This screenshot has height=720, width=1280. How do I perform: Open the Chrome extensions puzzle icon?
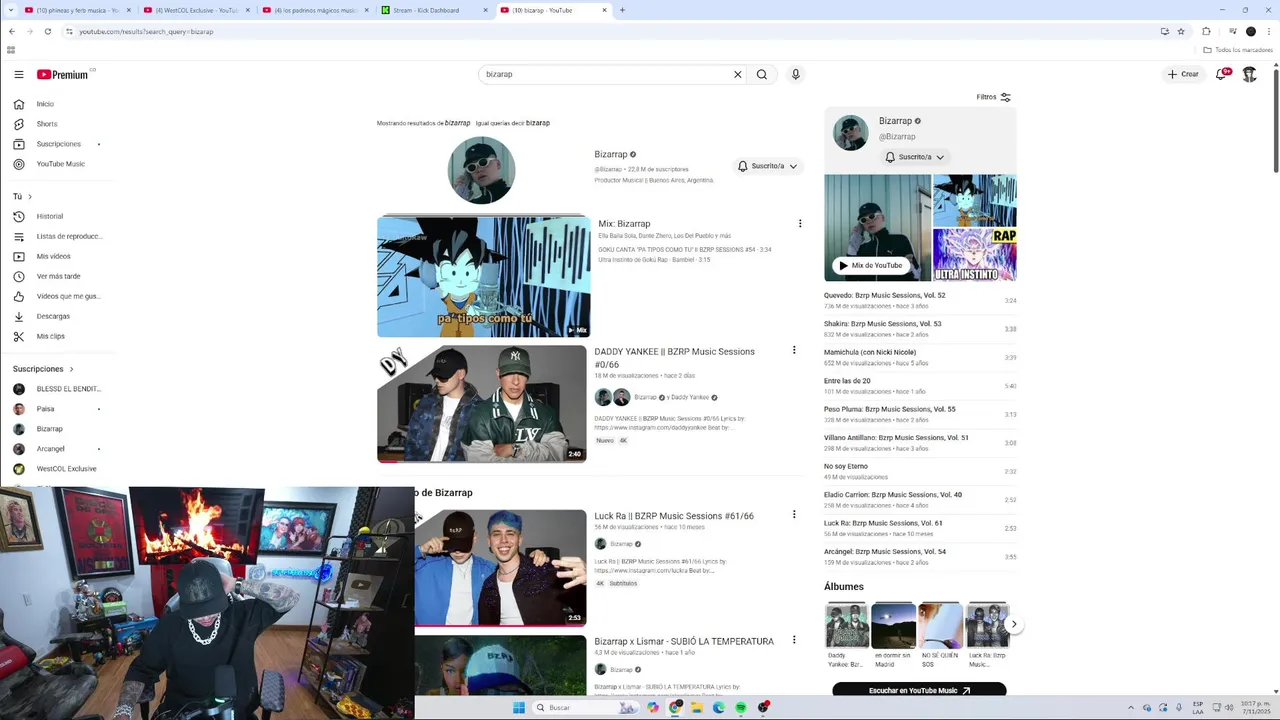1206,31
